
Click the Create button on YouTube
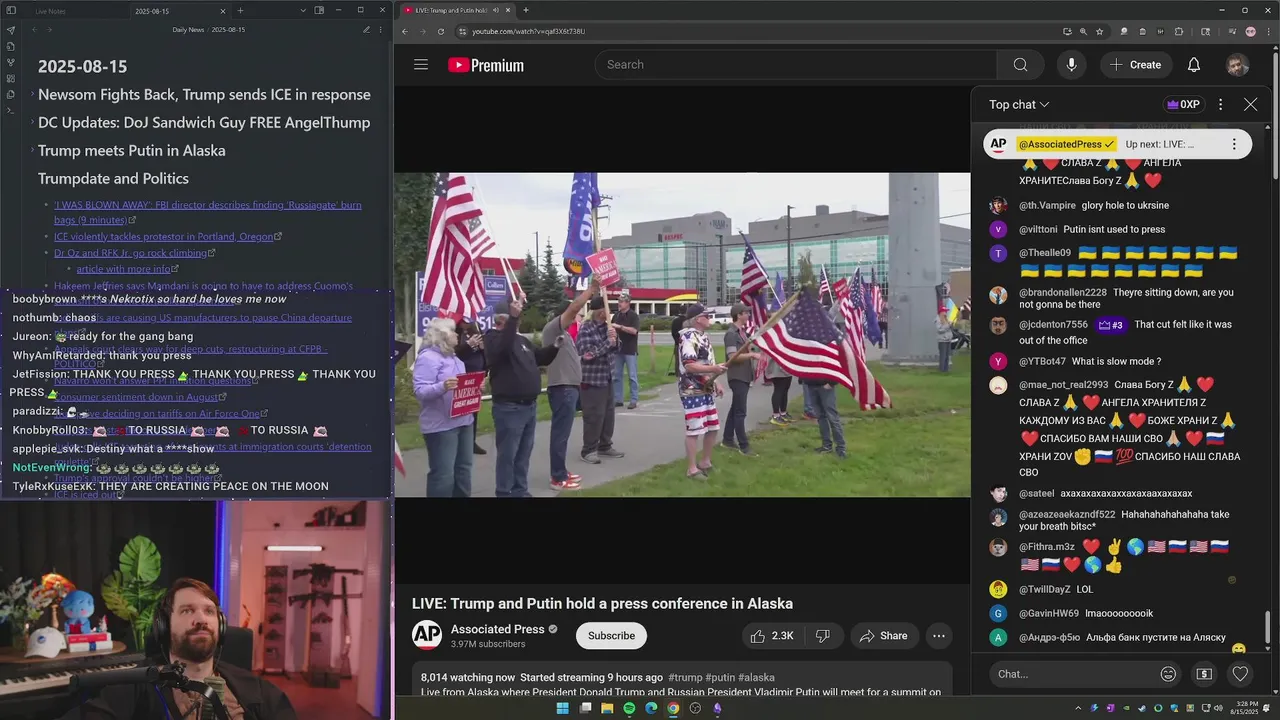(x=1136, y=65)
